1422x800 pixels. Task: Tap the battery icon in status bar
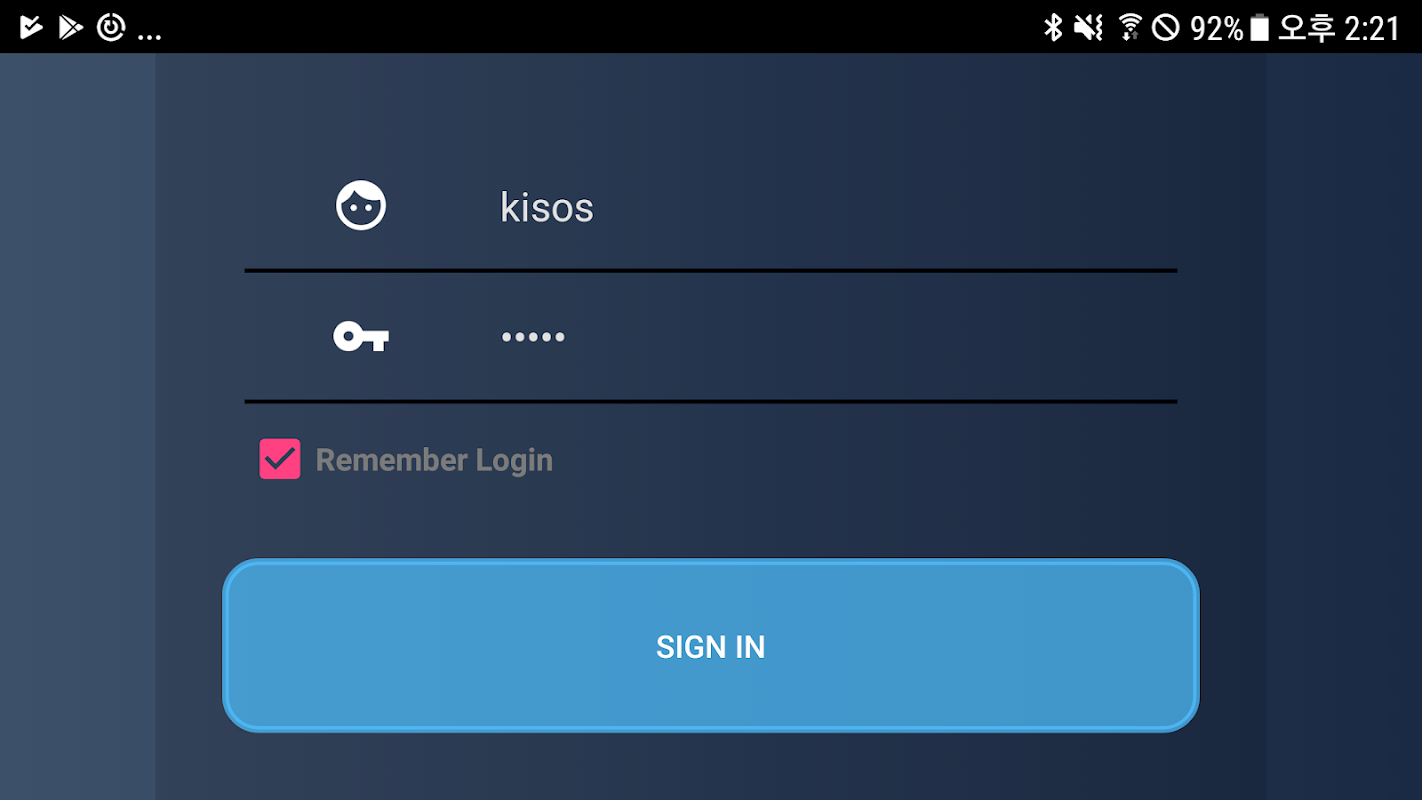pos(1260,27)
